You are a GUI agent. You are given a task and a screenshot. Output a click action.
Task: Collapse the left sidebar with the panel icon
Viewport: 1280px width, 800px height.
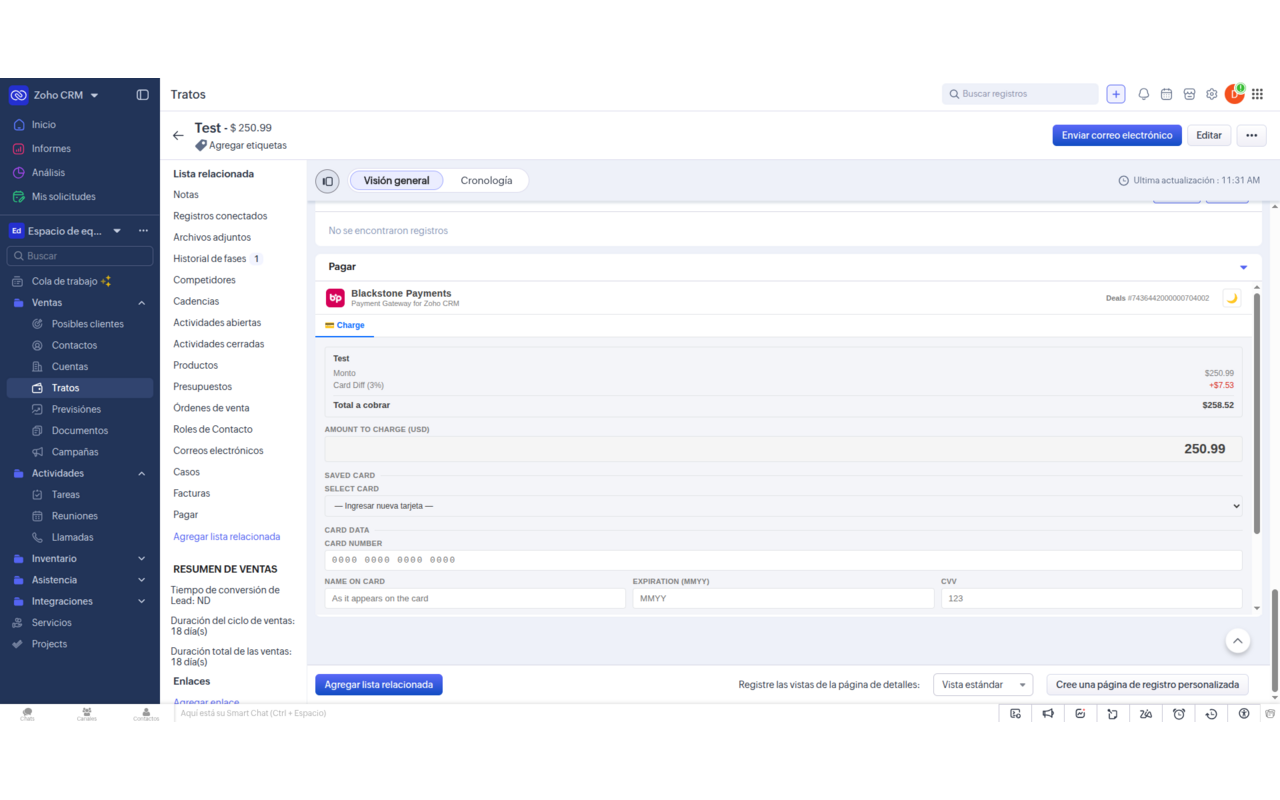[x=143, y=95]
